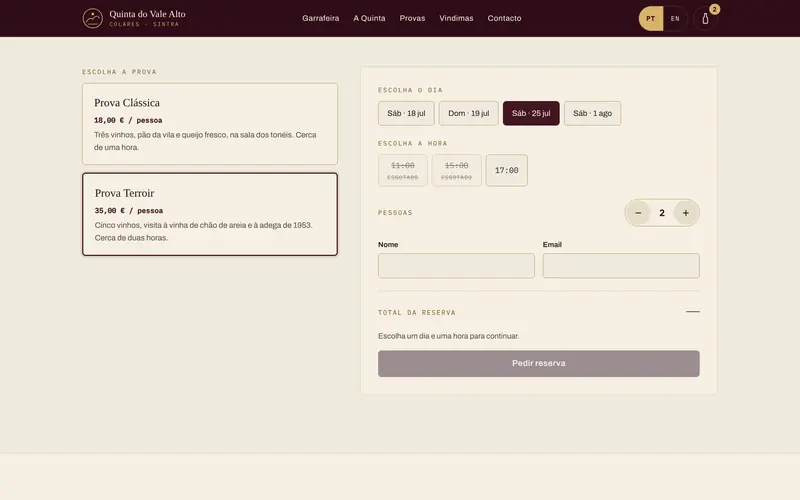Click the people count value 2
The image size is (800, 500).
click(662, 213)
